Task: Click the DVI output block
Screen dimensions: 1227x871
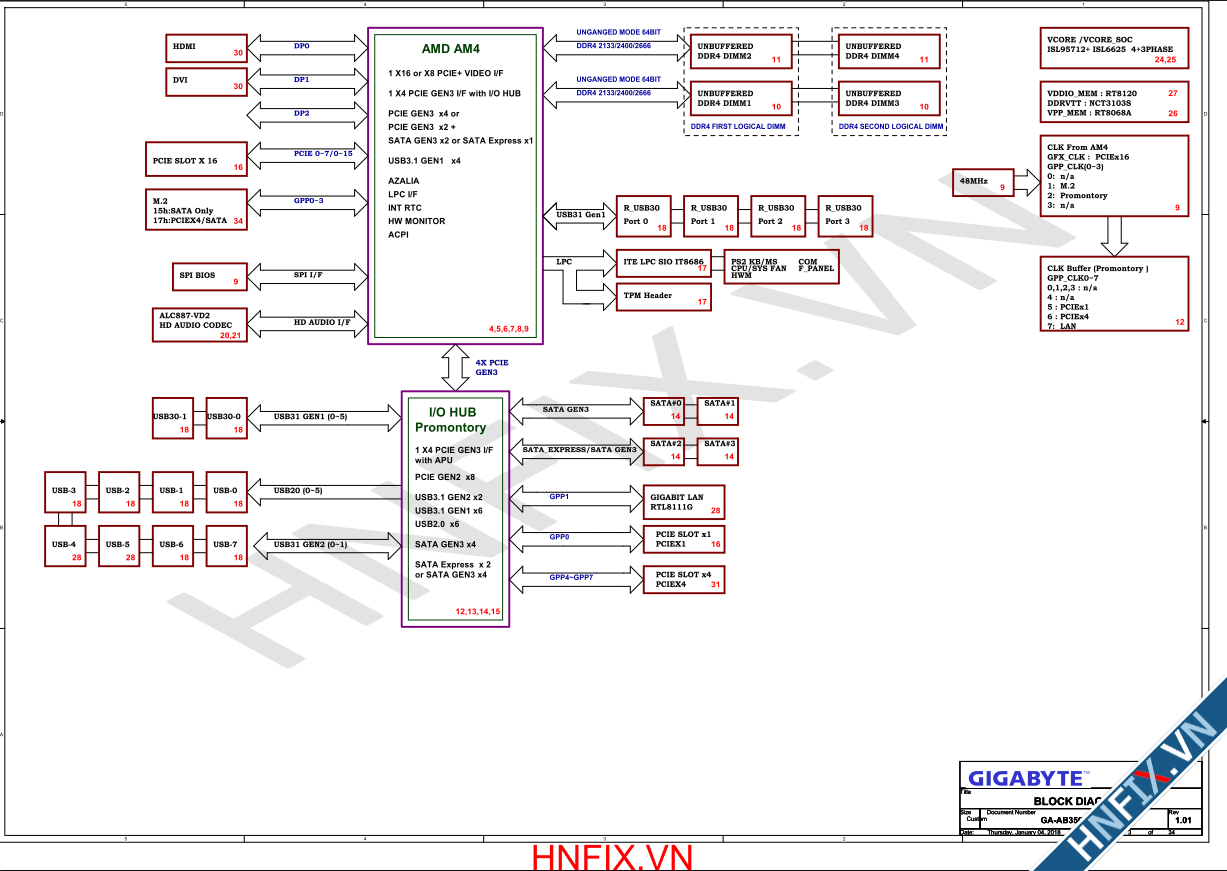Action: point(207,81)
